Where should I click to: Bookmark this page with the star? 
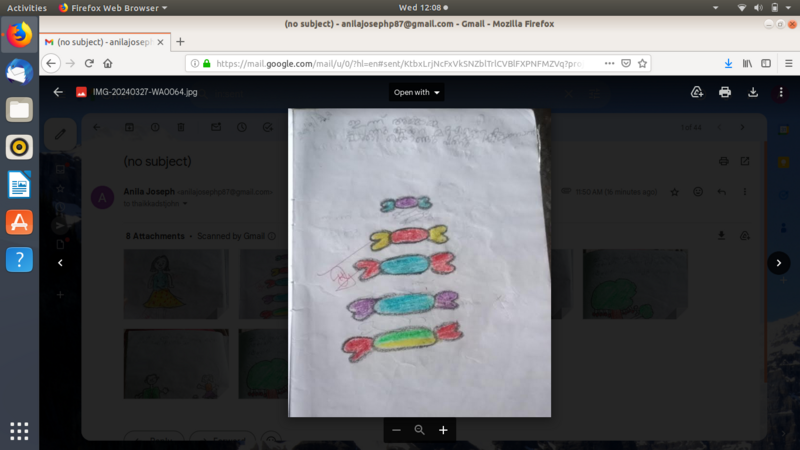tap(643, 63)
